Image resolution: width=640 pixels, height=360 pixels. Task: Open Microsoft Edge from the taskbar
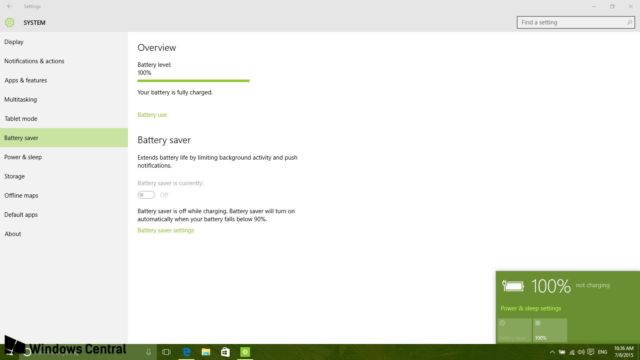tap(187, 352)
